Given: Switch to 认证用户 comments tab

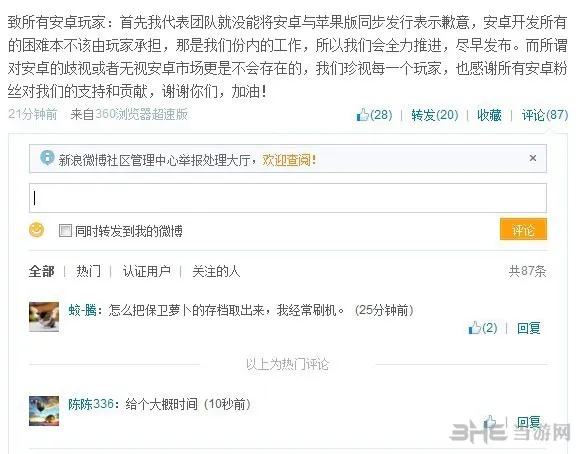Looking at the screenshot, I should [x=147, y=272].
